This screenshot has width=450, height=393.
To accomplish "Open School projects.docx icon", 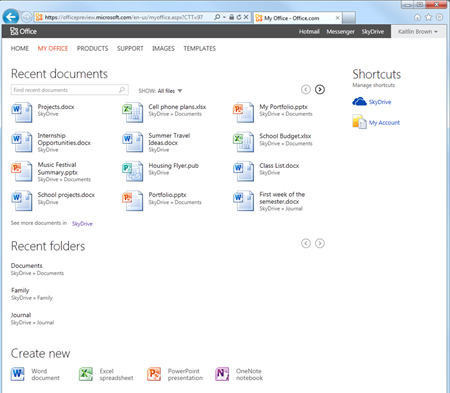I will (22, 200).
